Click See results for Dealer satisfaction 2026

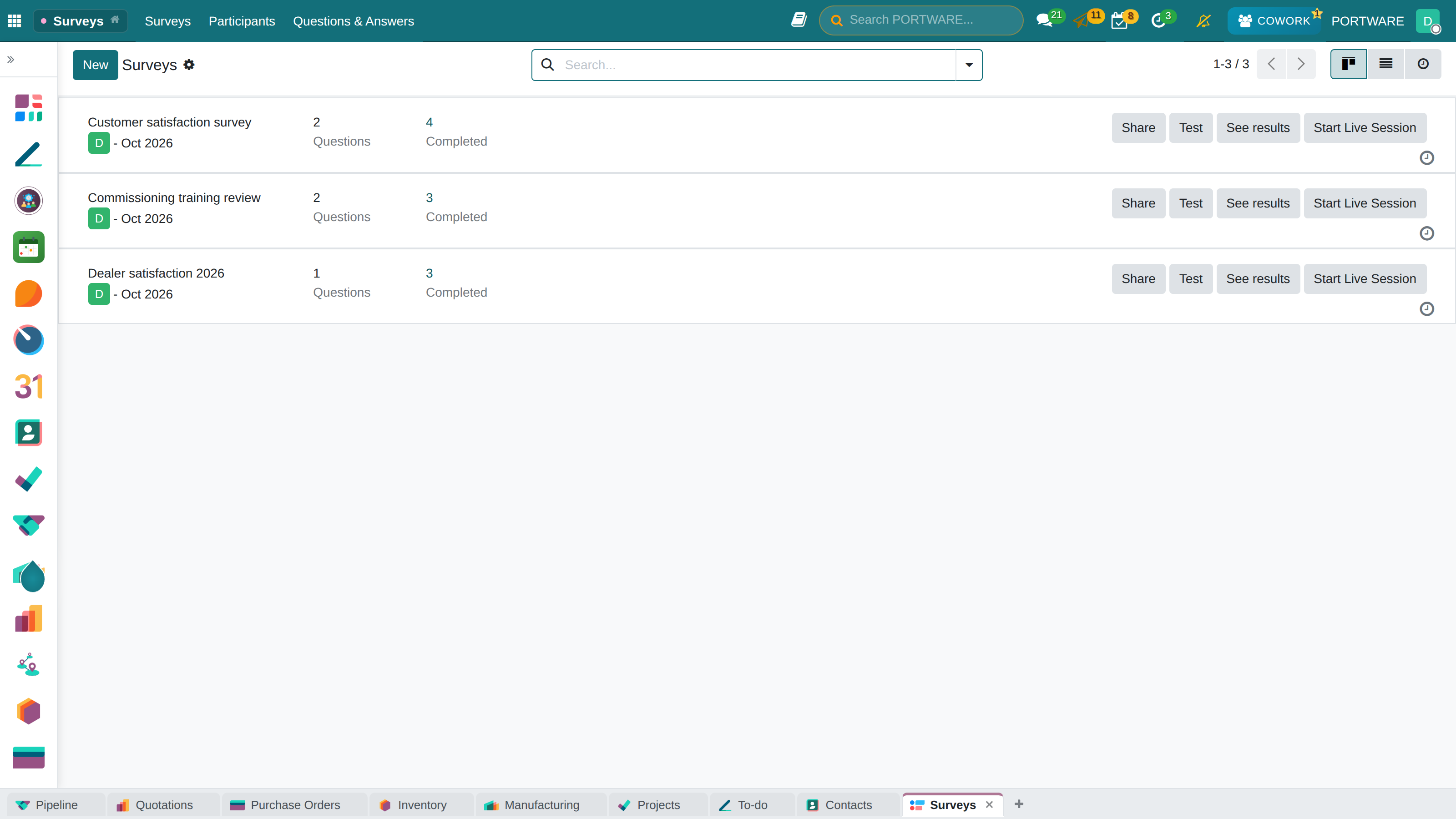[x=1258, y=278]
